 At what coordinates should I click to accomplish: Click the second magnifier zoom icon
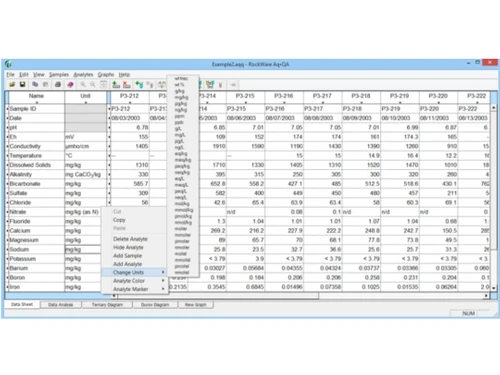click(93, 85)
